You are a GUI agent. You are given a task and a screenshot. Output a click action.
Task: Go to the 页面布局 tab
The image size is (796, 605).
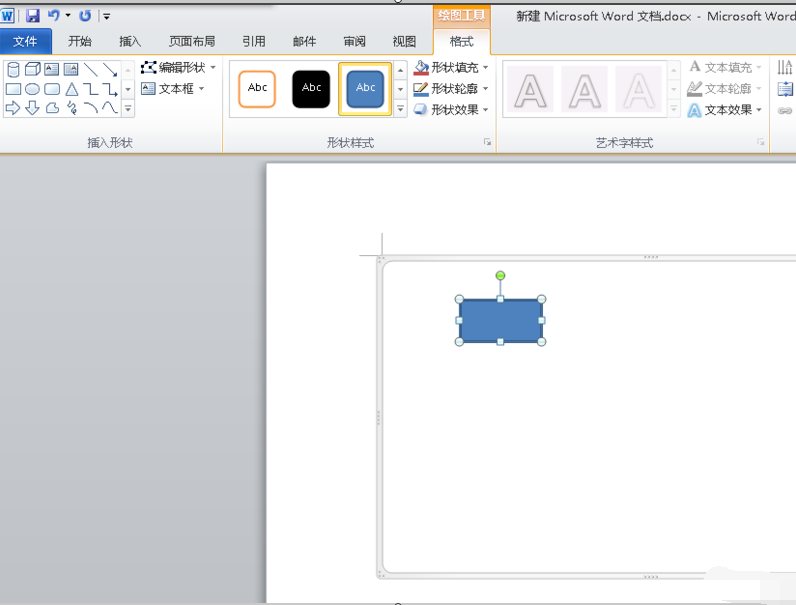(x=192, y=41)
